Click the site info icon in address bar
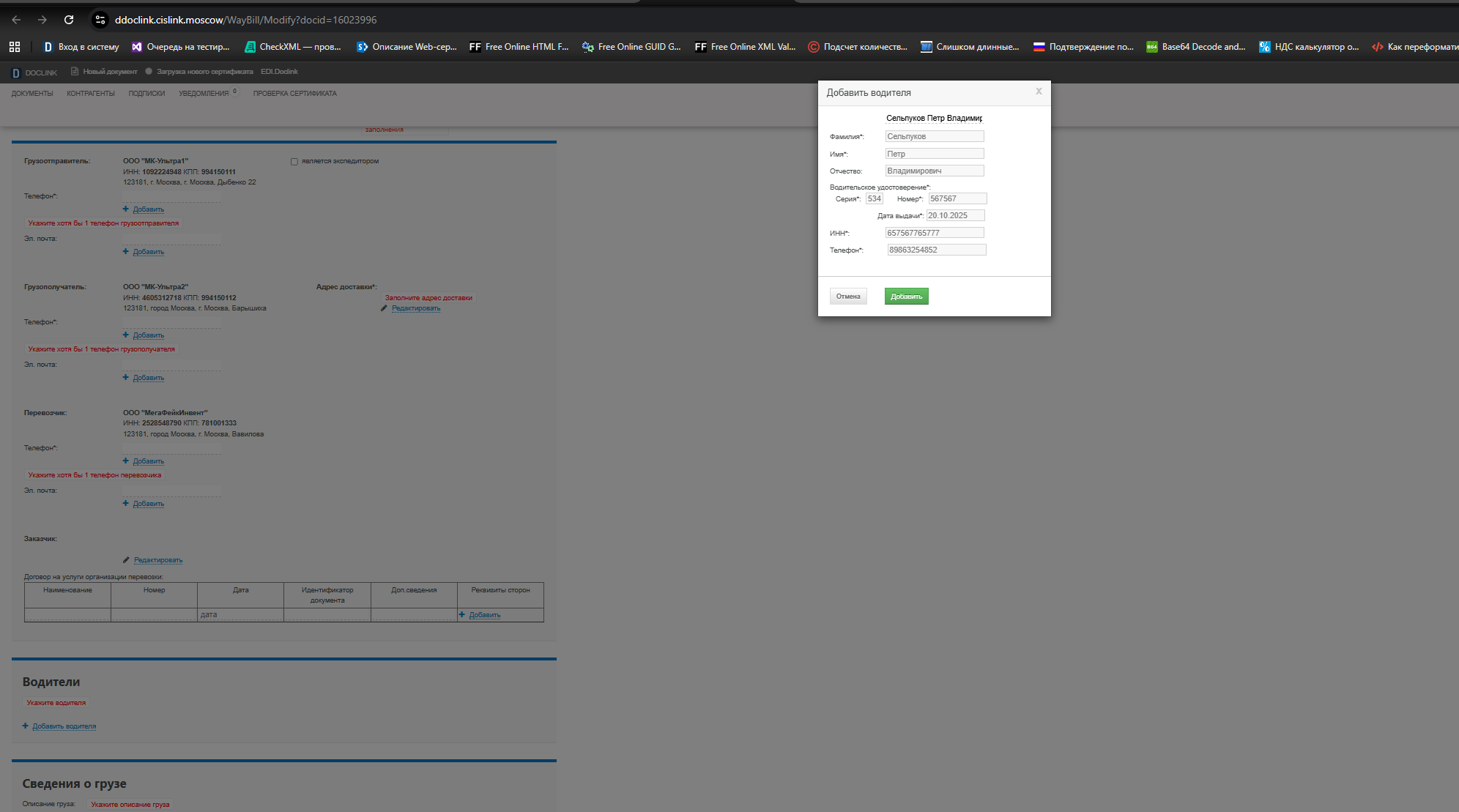The height and width of the screenshot is (812, 1459). pyautogui.click(x=100, y=20)
